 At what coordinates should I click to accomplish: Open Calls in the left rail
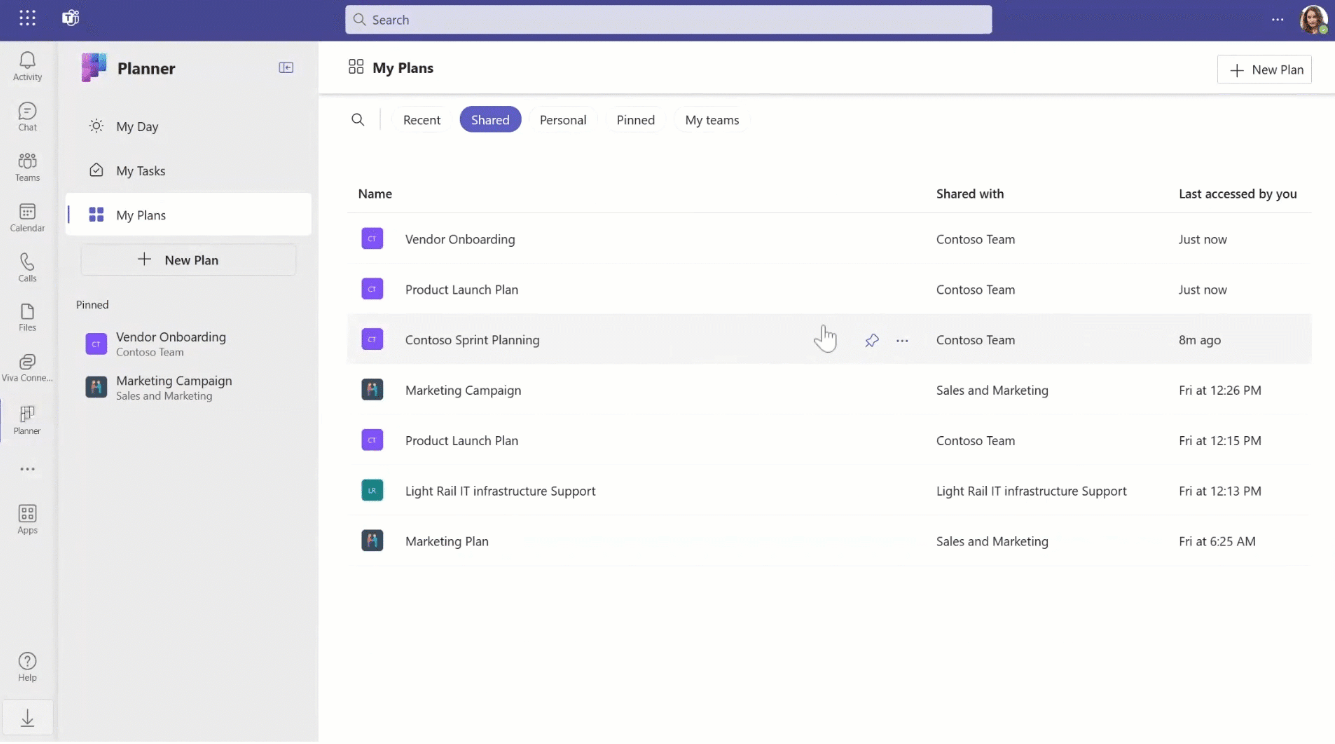[x=27, y=267]
